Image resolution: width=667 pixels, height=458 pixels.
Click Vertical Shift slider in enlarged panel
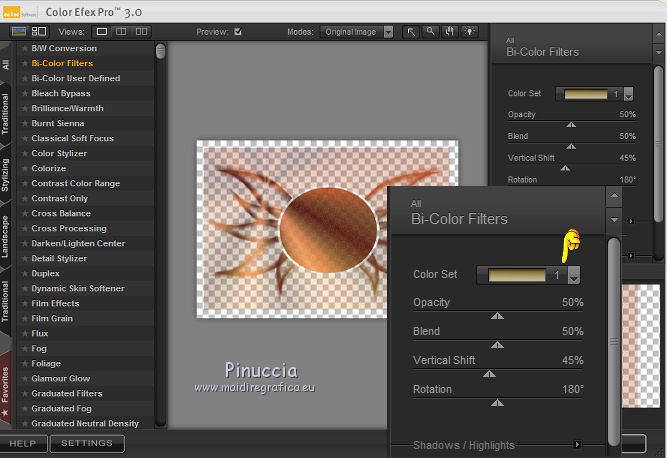[489, 374]
